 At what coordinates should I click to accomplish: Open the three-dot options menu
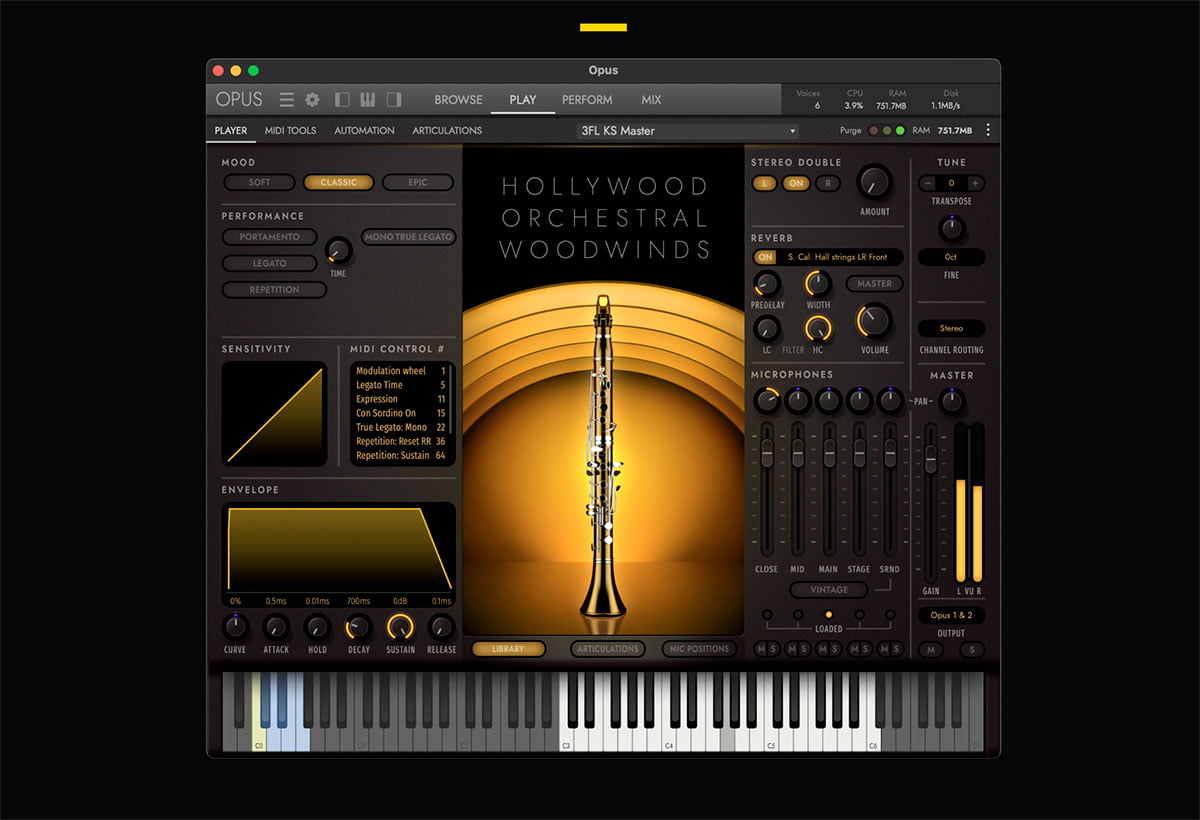coord(988,130)
